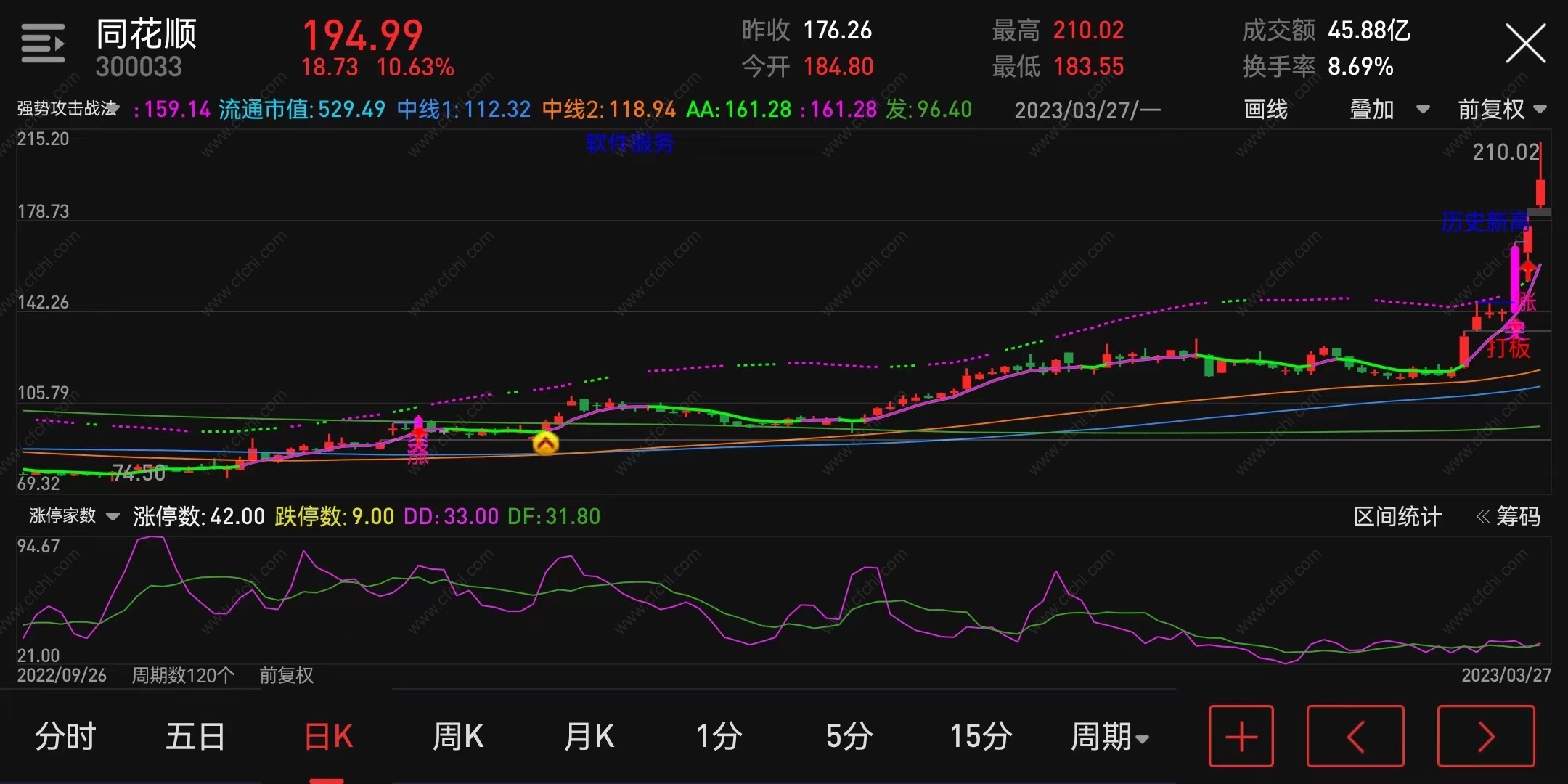Select the 5分 five-minute tab
The height and width of the screenshot is (784, 1568).
click(849, 736)
